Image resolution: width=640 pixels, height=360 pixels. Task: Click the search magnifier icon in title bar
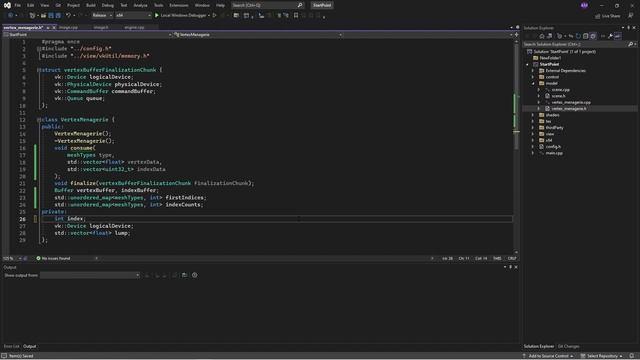point(300,5)
